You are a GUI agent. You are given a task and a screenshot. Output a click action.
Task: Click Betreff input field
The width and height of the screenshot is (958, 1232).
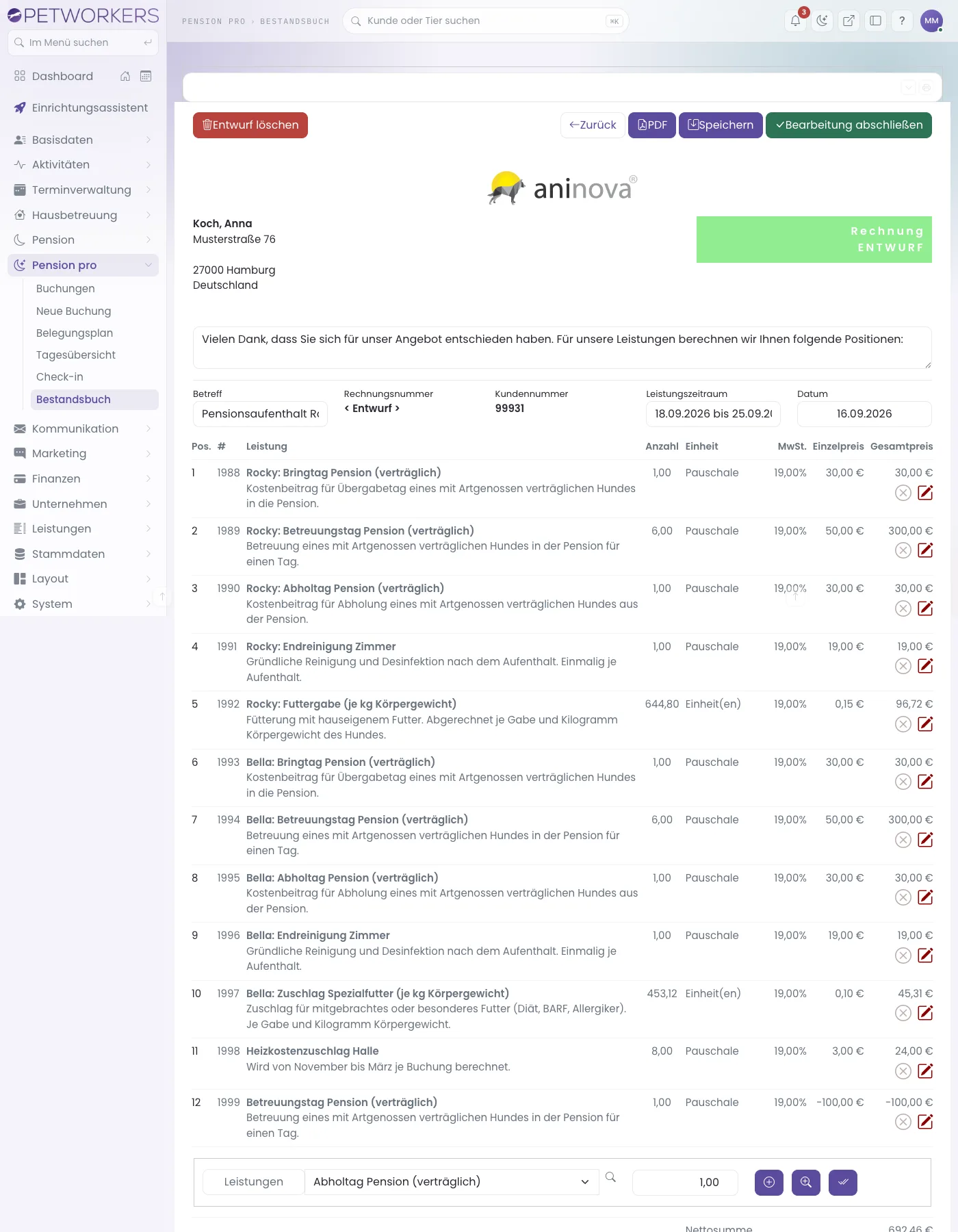coord(260,414)
